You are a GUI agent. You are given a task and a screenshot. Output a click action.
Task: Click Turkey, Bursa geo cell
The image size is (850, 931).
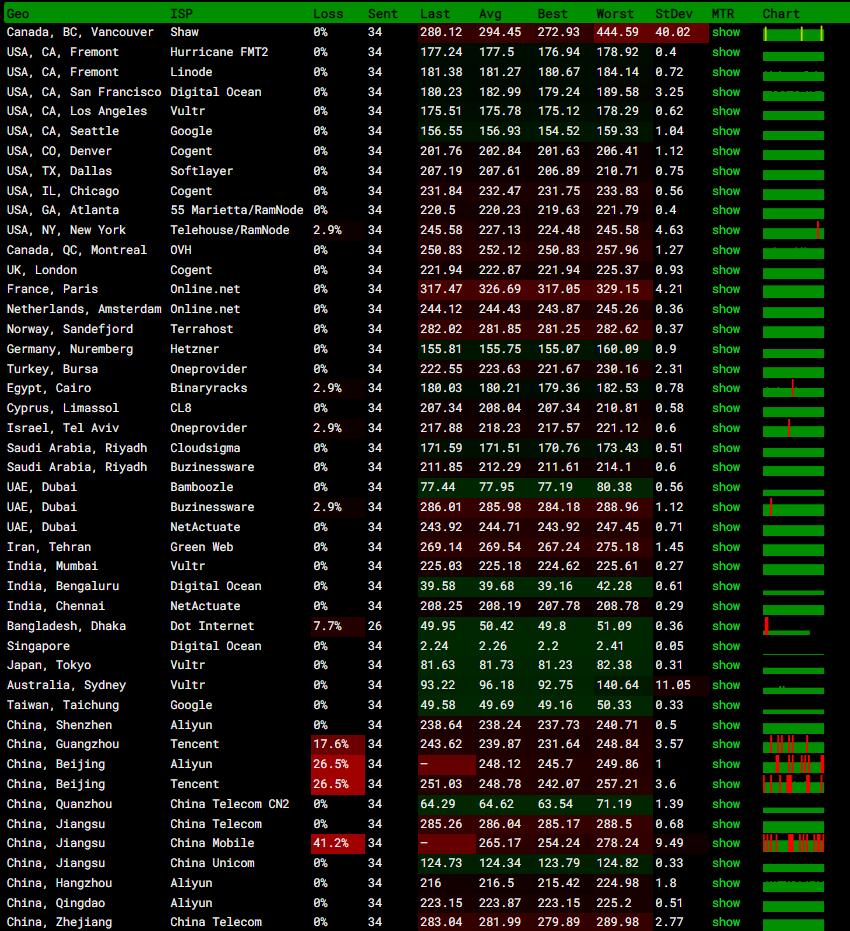click(52, 369)
